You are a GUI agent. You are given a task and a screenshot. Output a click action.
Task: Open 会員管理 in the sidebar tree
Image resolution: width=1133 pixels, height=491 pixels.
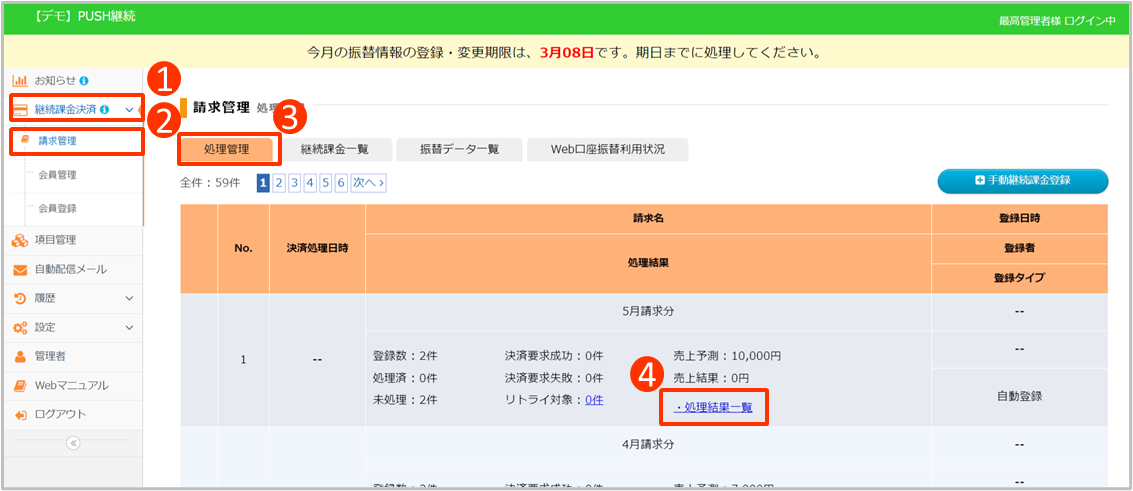click(x=57, y=175)
